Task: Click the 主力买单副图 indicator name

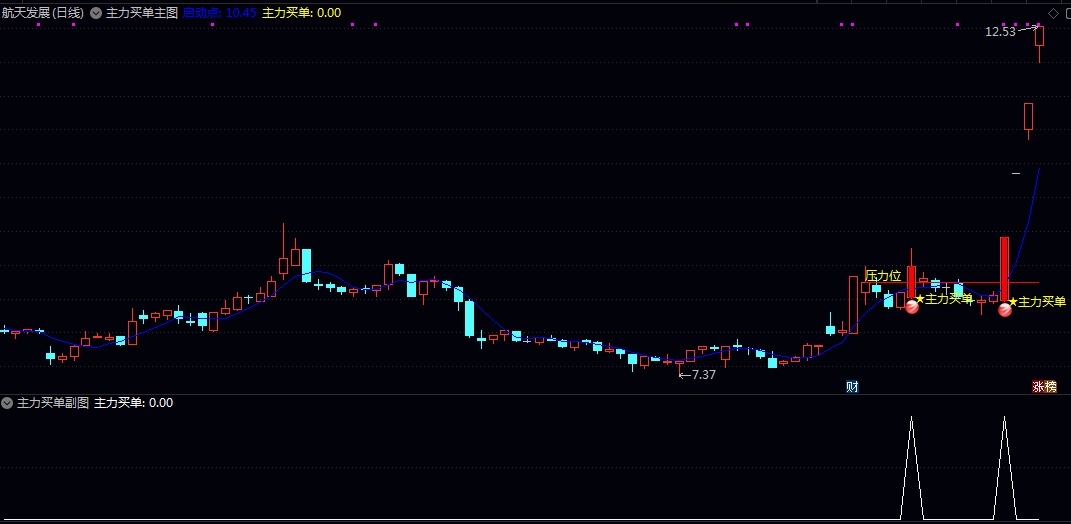Action: (53, 403)
